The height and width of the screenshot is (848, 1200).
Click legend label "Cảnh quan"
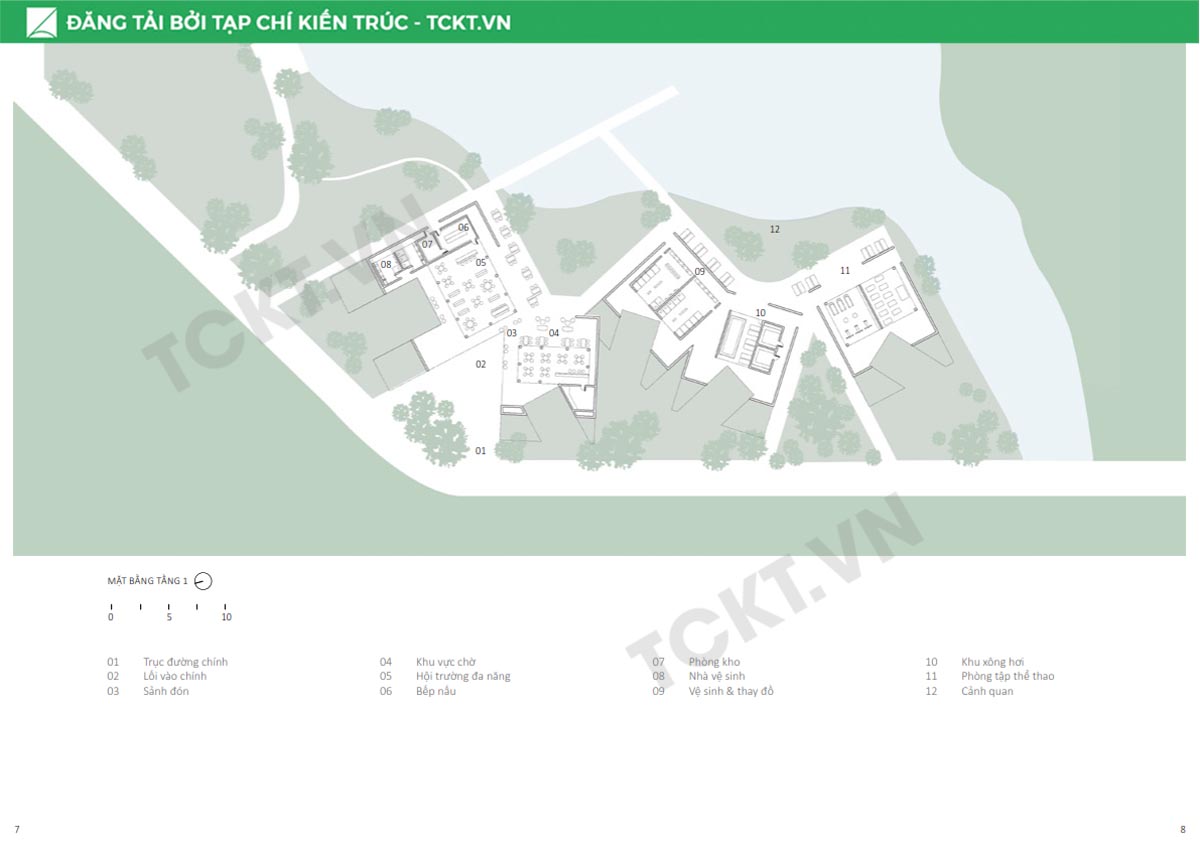coord(987,691)
